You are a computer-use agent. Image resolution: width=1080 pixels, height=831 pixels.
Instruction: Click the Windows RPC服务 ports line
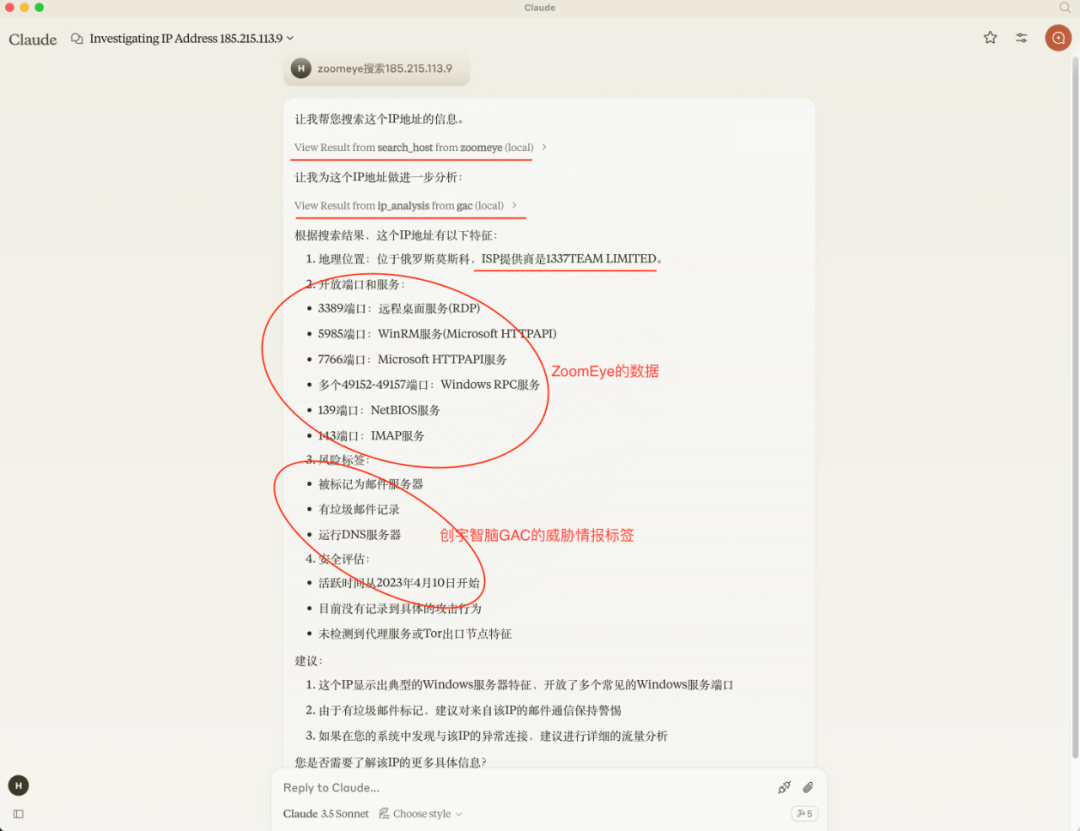428,385
